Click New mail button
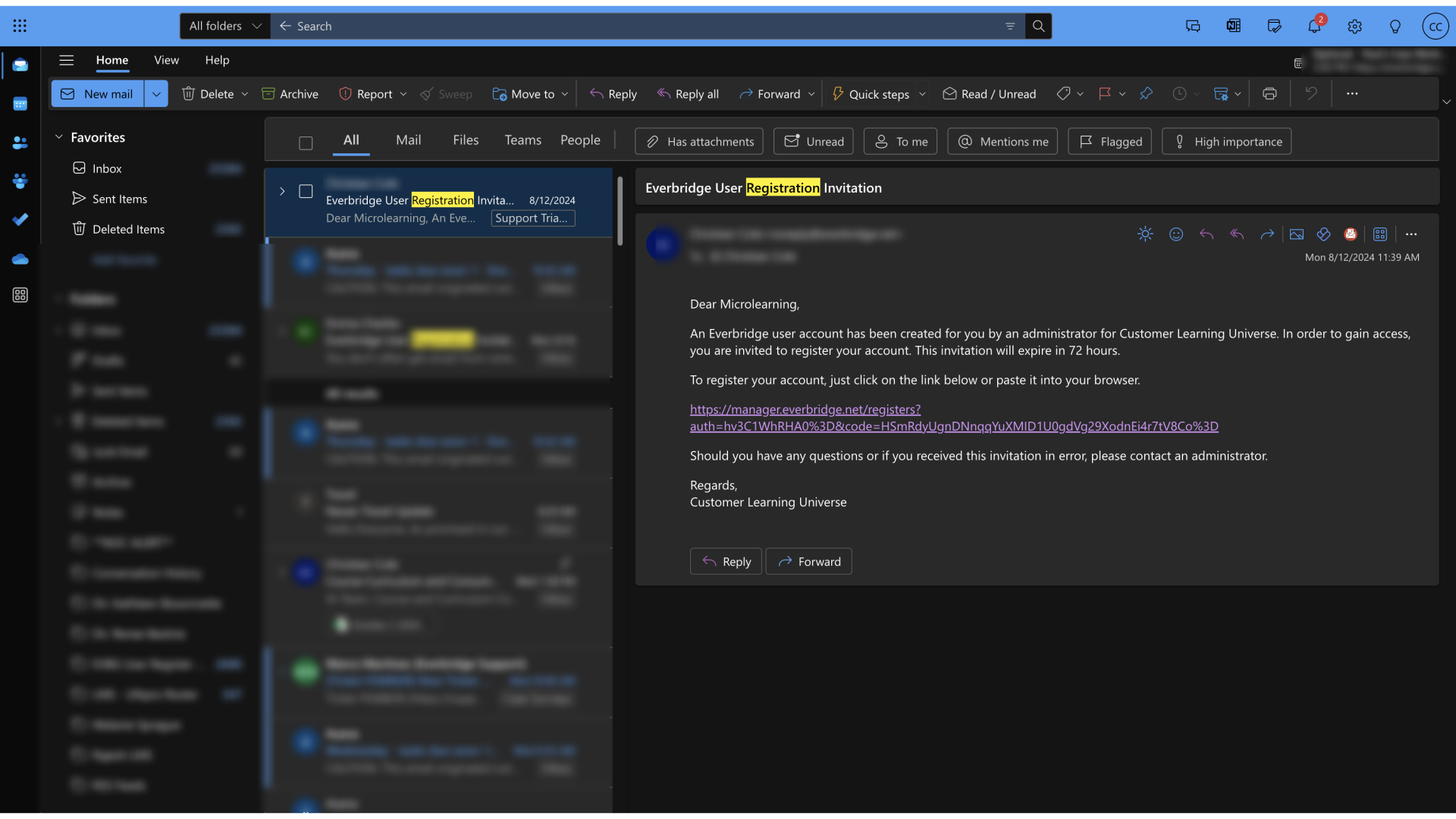 tap(98, 94)
